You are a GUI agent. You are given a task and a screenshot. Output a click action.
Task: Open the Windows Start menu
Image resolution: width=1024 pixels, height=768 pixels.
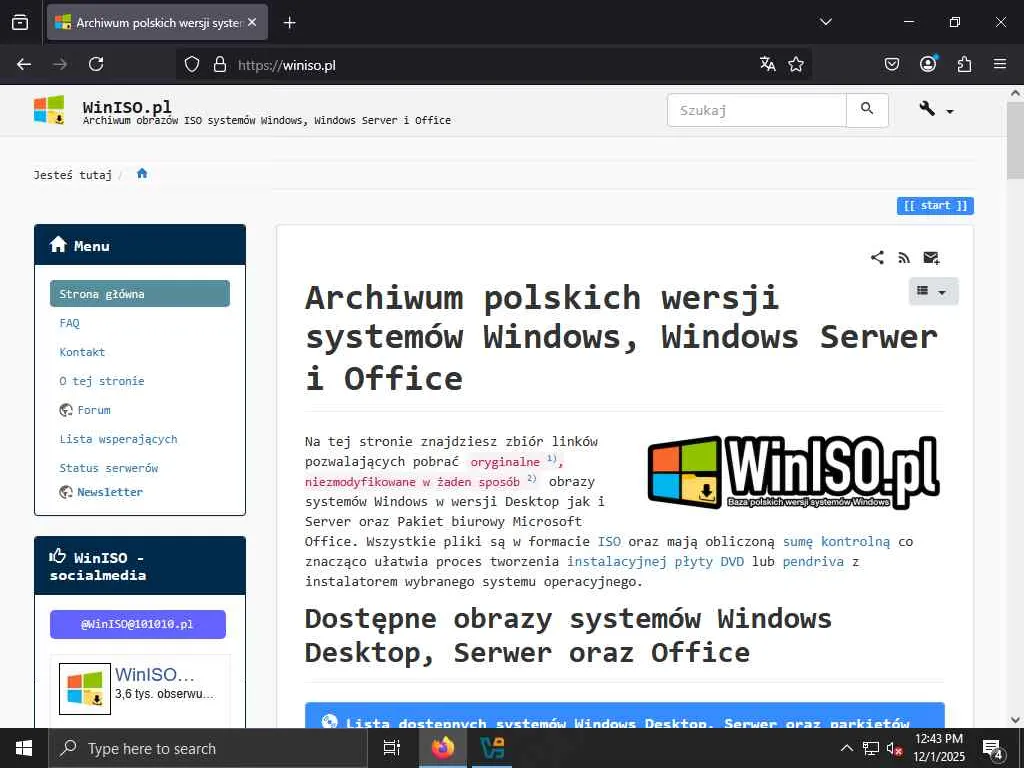point(24,748)
